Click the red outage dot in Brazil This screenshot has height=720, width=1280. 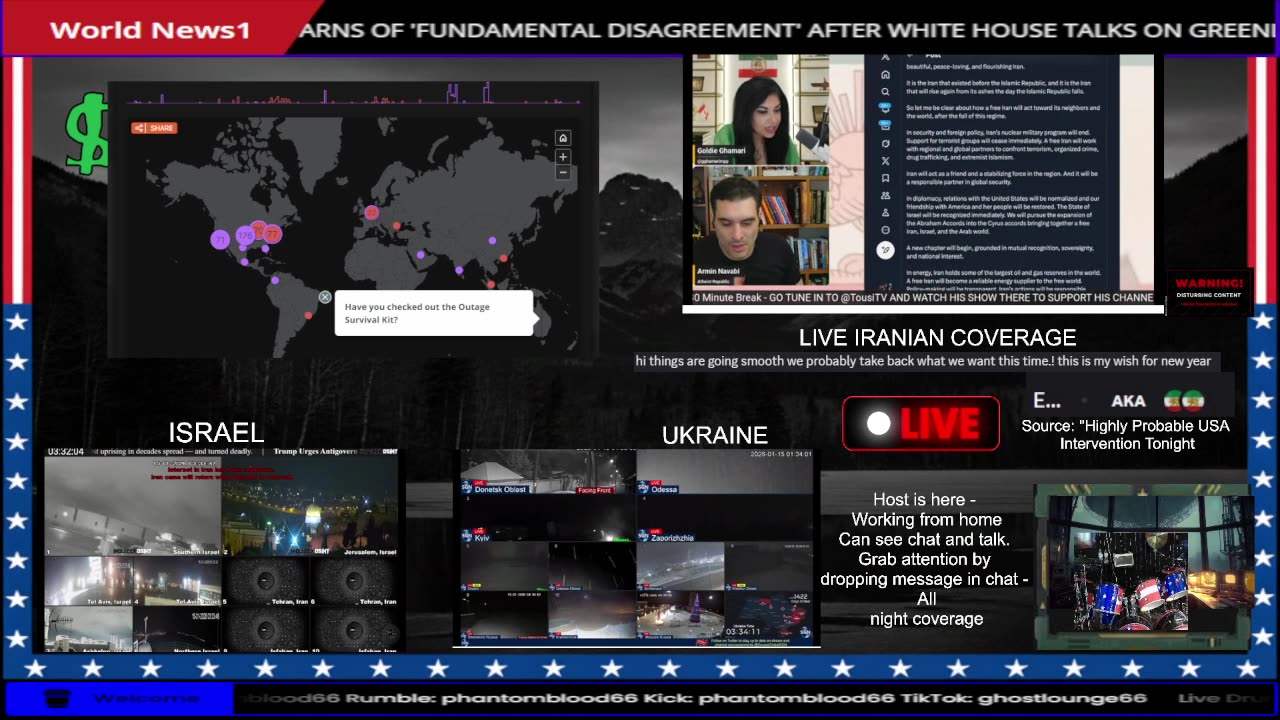click(309, 316)
